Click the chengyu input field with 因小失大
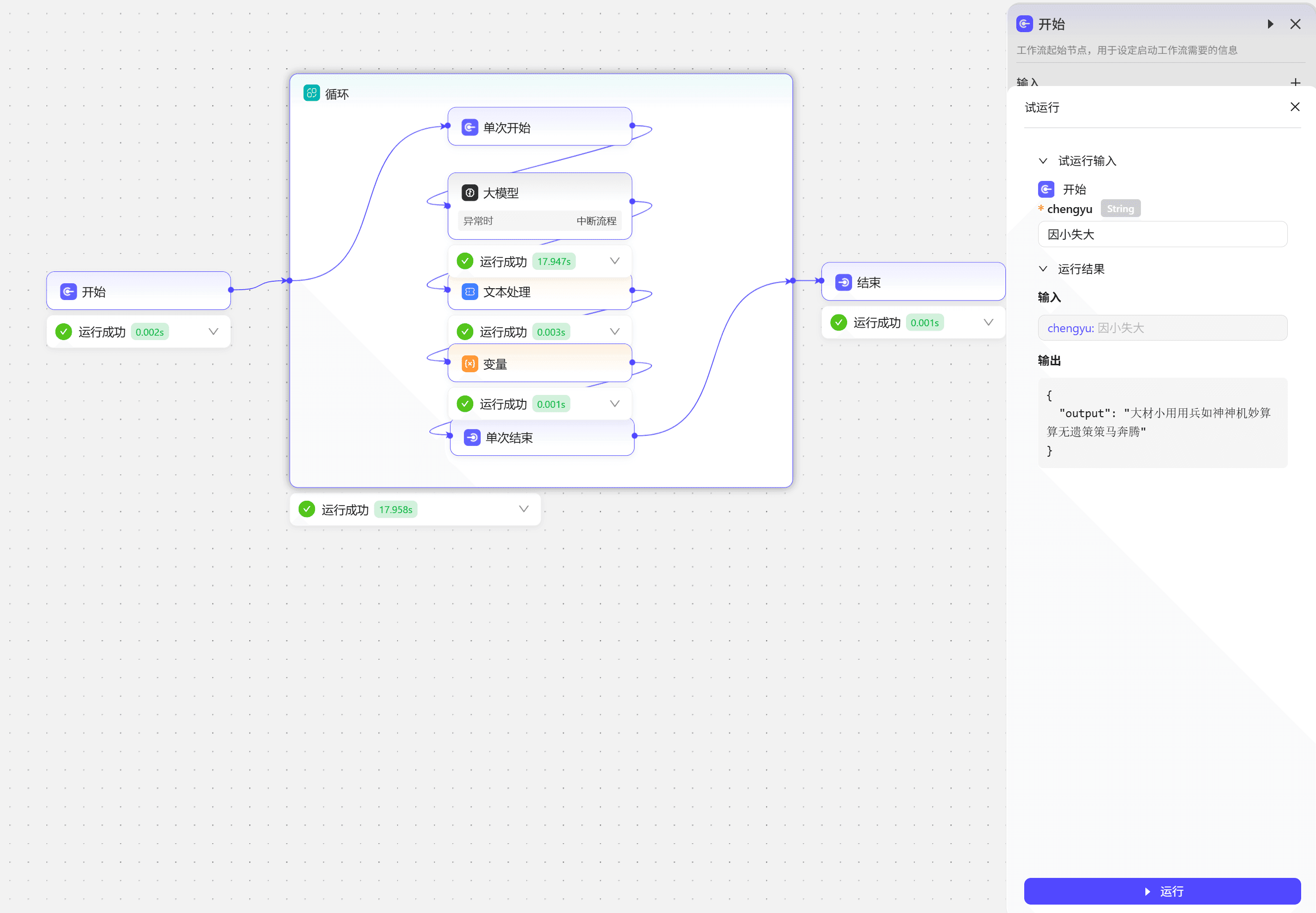The image size is (1316, 913). [x=1162, y=234]
